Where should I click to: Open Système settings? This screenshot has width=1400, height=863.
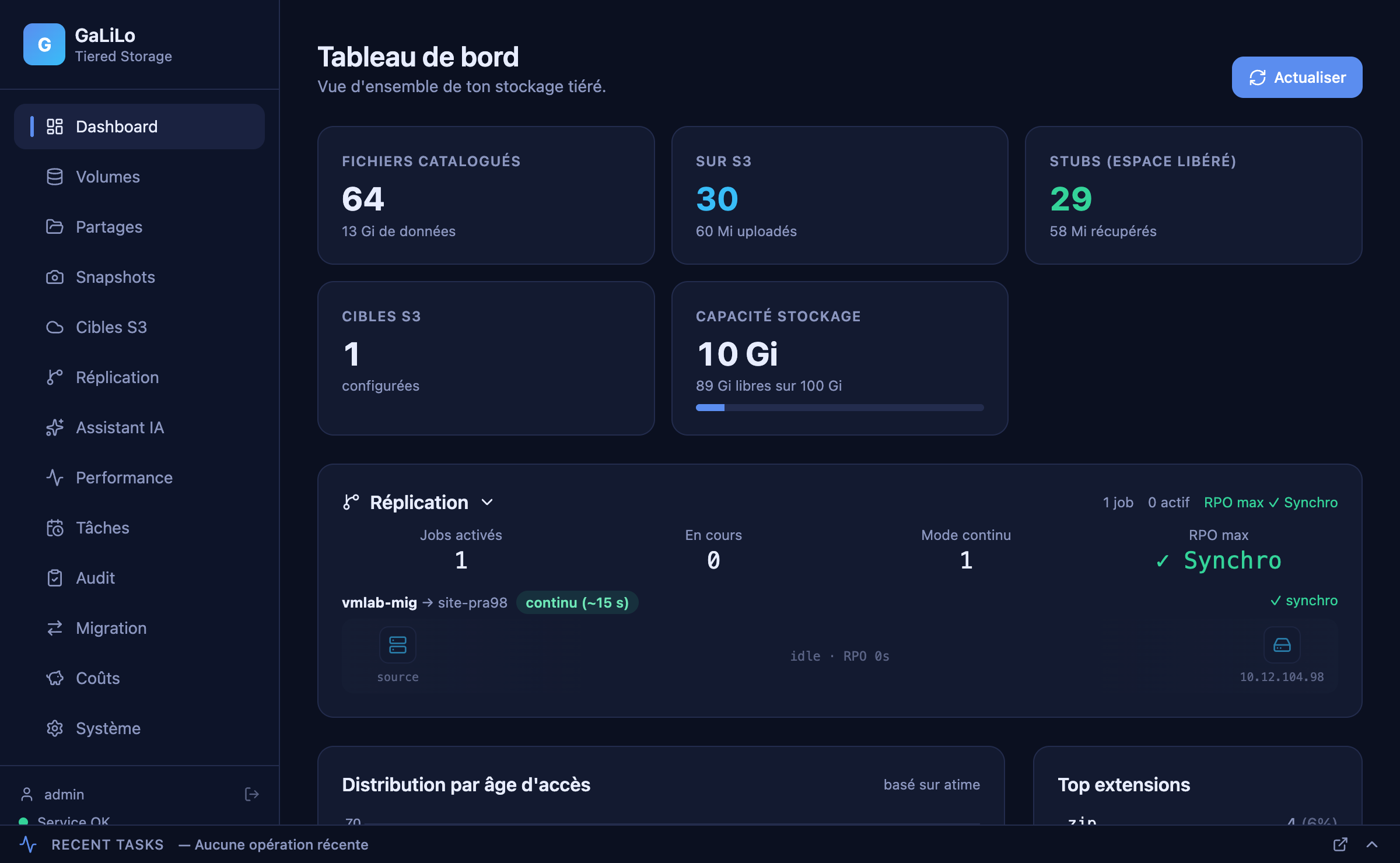(139, 728)
